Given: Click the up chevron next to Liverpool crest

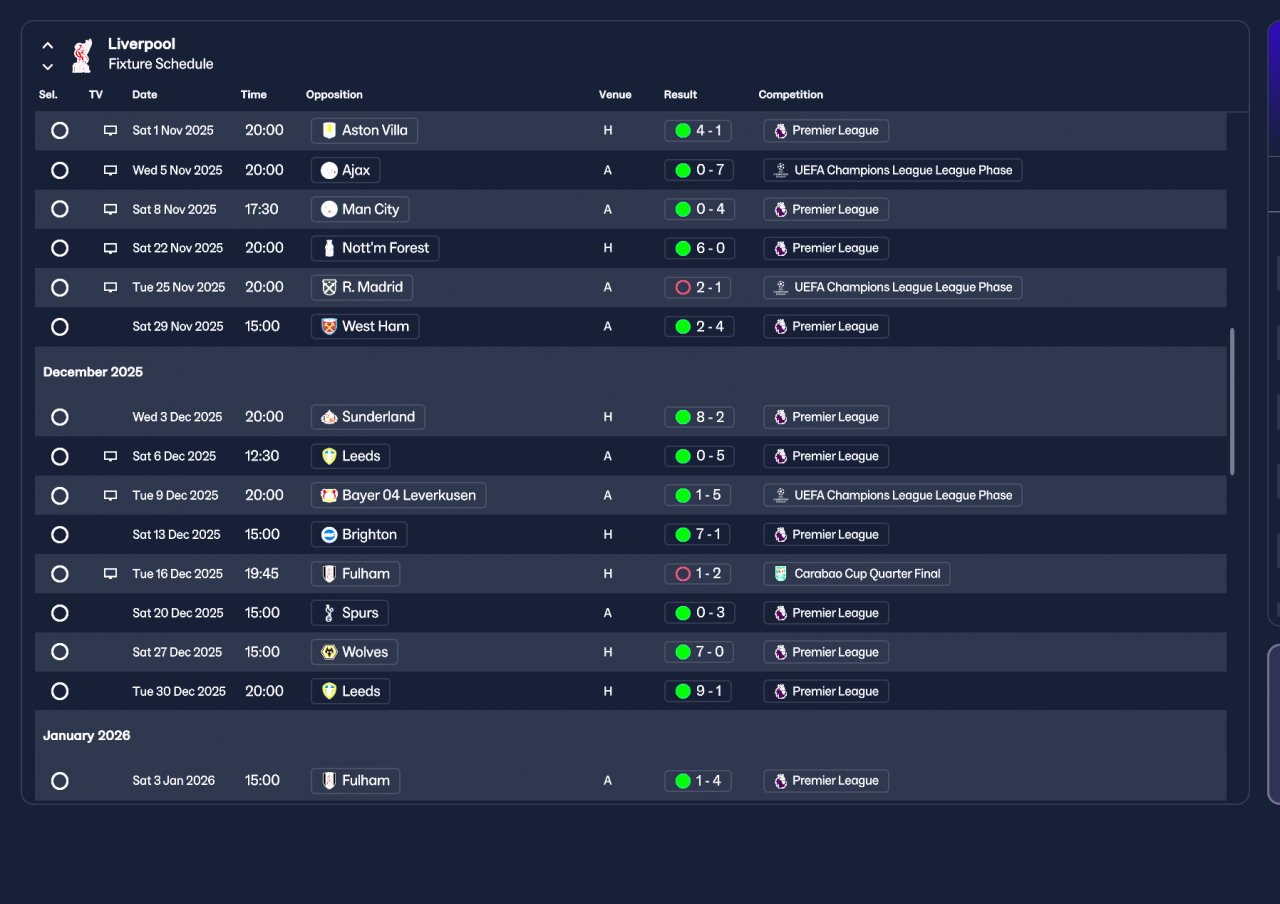Looking at the screenshot, I should 48,45.
